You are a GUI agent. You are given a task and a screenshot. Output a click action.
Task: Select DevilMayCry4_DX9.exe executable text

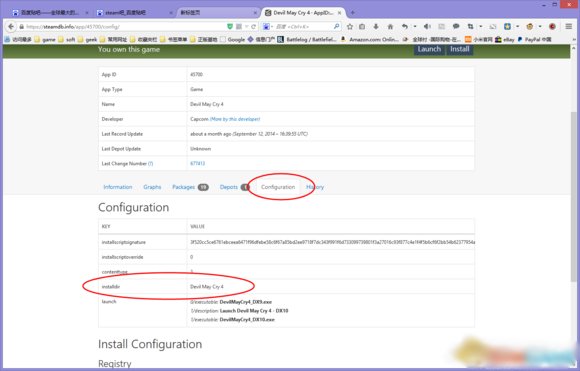[x=246, y=302]
